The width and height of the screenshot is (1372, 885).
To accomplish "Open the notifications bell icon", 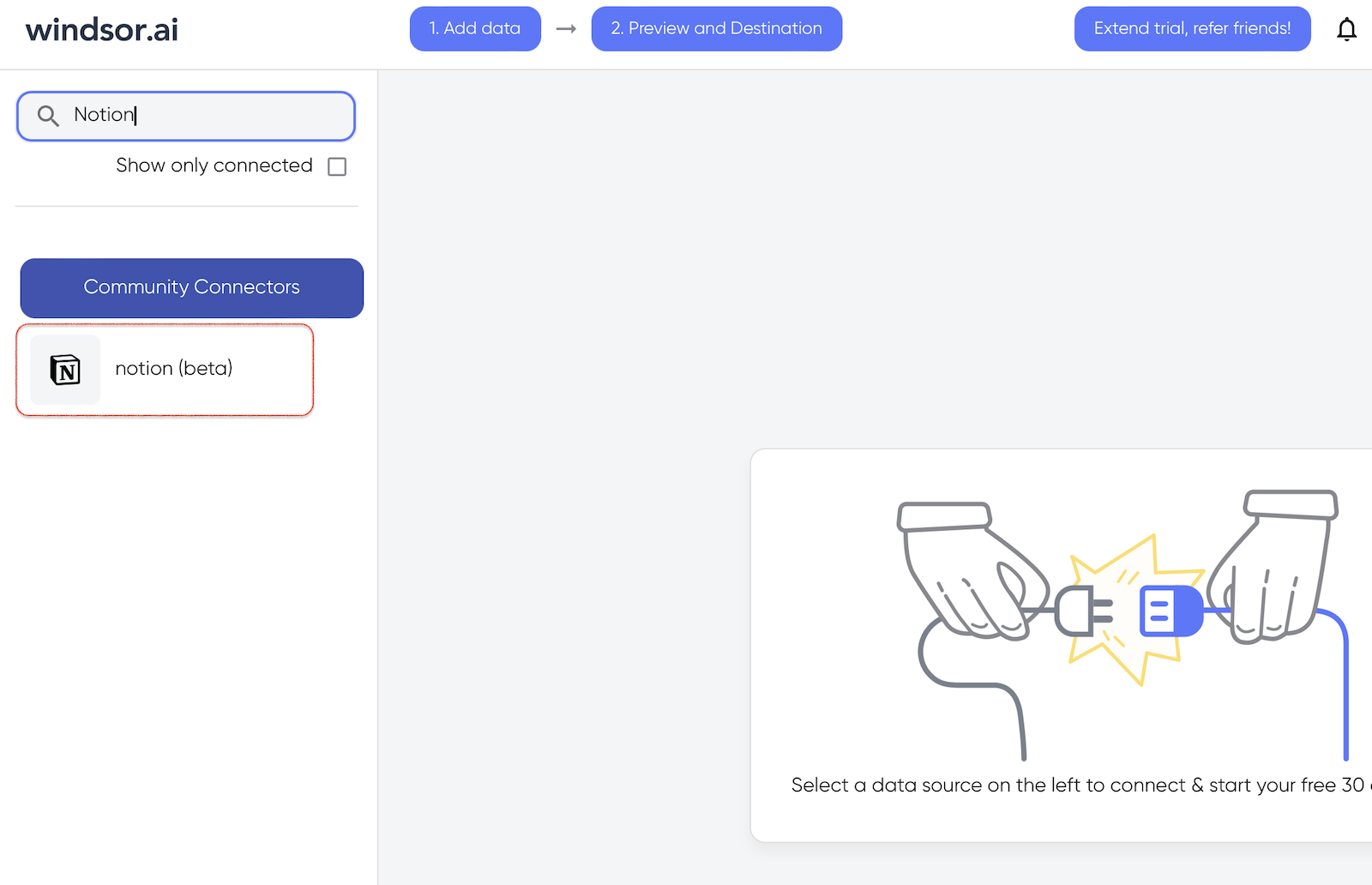I will coord(1346,29).
